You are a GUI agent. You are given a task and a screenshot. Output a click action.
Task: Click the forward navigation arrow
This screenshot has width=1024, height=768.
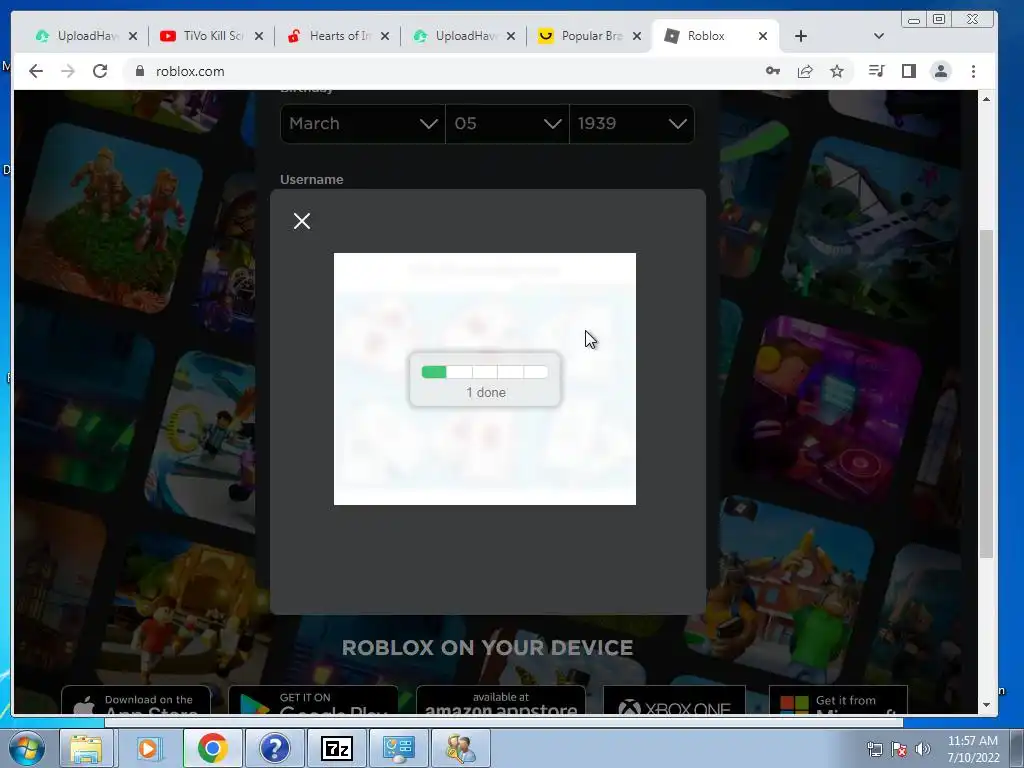tap(68, 71)
